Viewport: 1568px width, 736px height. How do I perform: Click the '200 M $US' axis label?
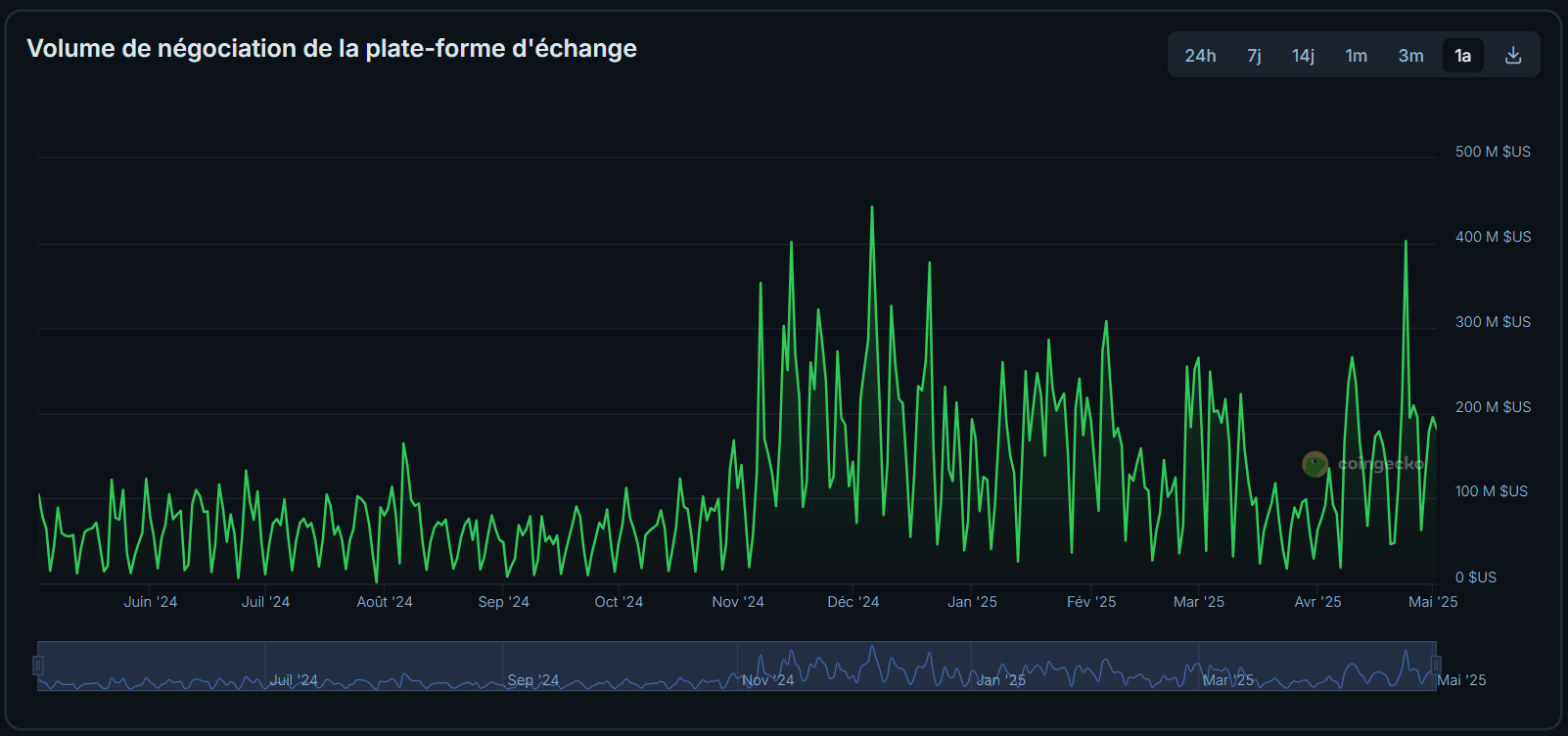click(x=1493, y=407)
